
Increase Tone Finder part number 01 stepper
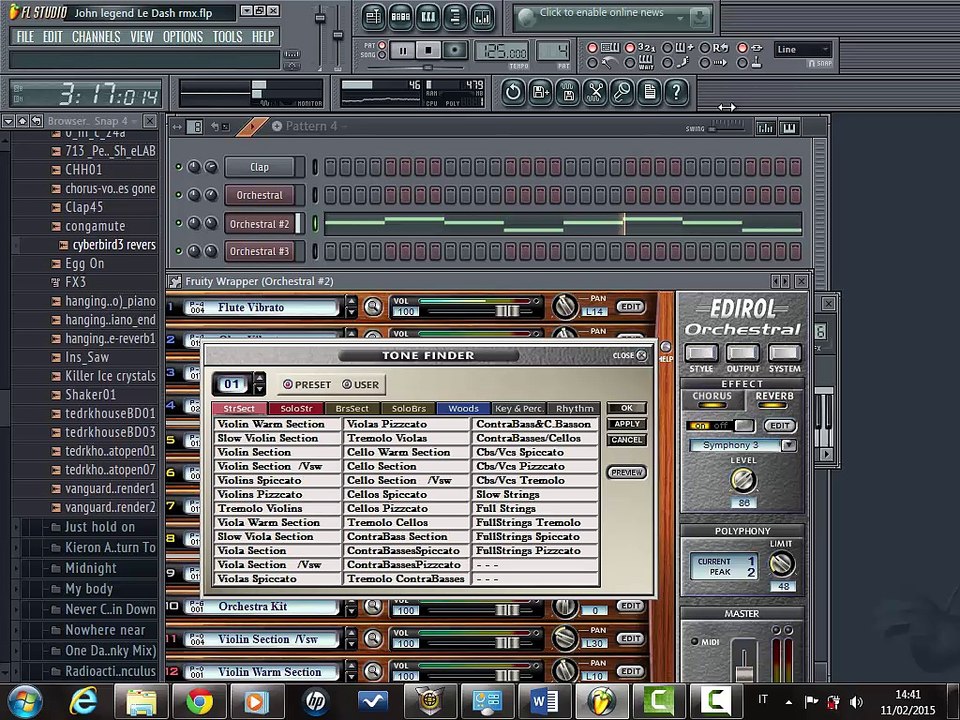click(260, 379)
